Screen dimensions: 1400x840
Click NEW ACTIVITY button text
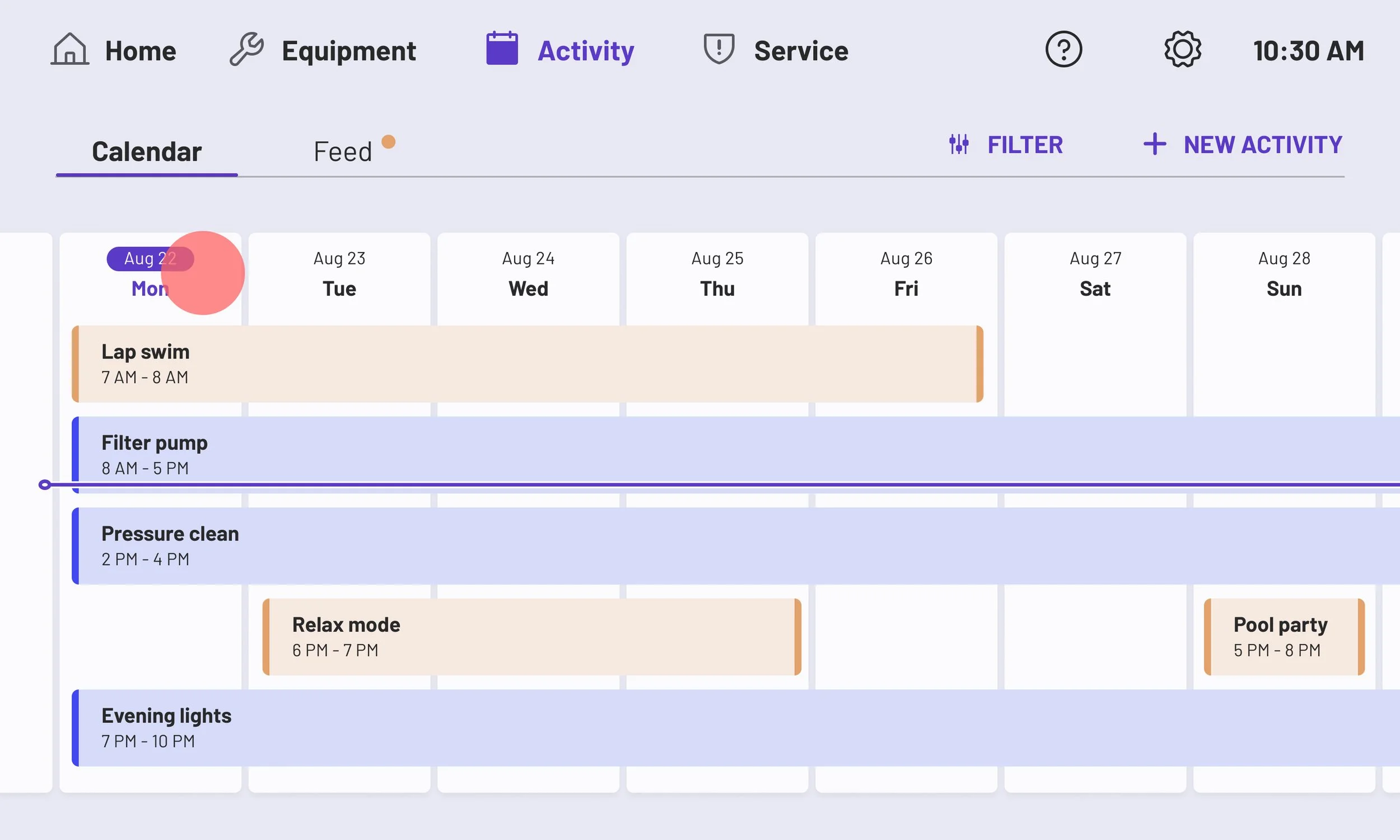pos(1262,145)
